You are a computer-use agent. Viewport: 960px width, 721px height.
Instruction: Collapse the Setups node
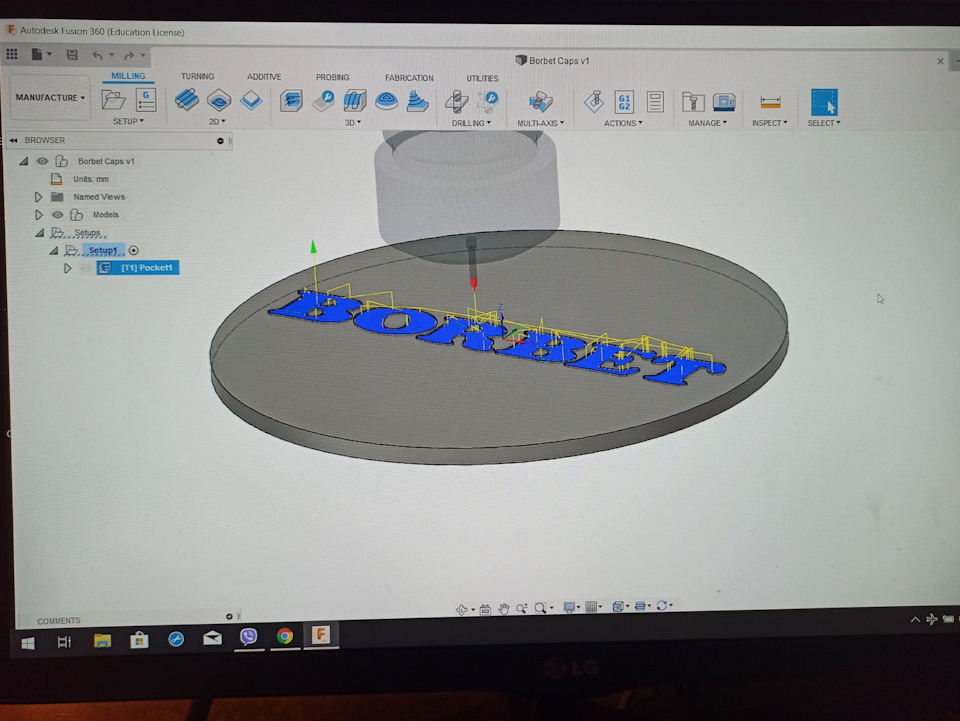(x=40, y=233)
